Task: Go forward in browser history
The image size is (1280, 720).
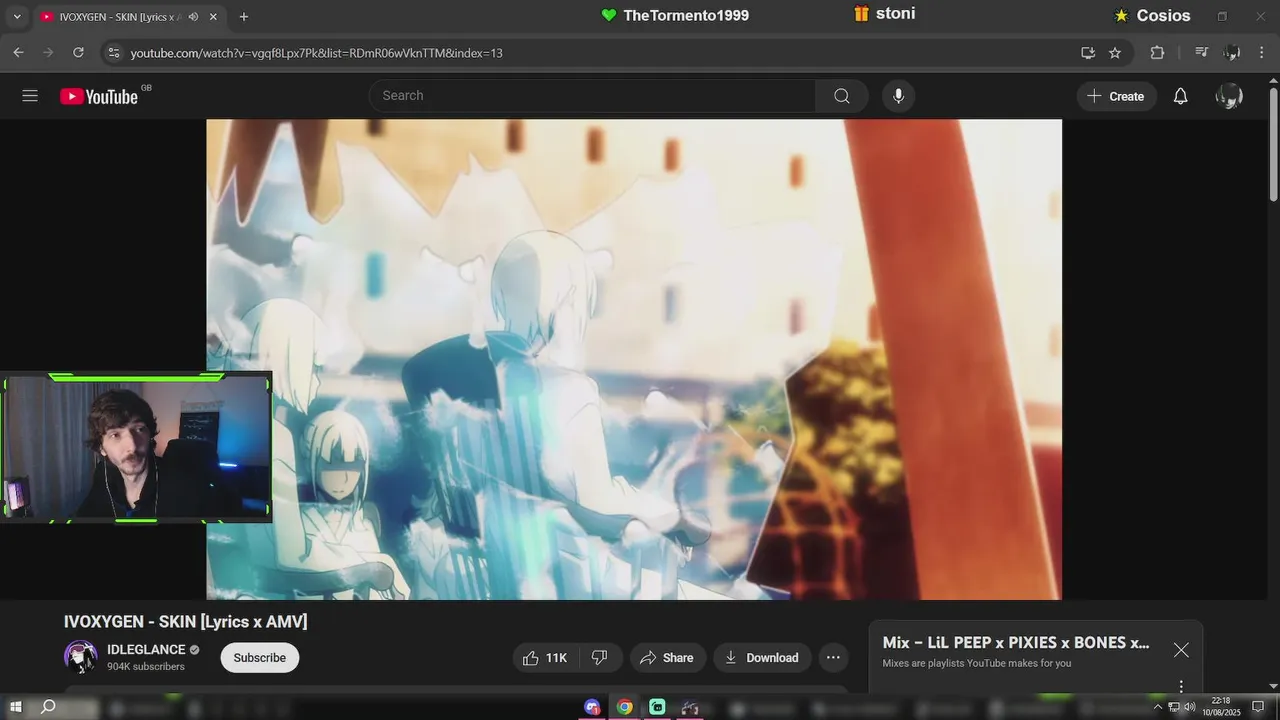Action: coord(48,52)
